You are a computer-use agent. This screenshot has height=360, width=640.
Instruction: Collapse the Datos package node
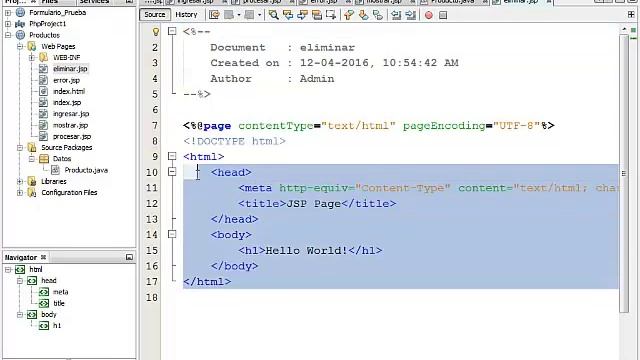click(x=31, y=159)
